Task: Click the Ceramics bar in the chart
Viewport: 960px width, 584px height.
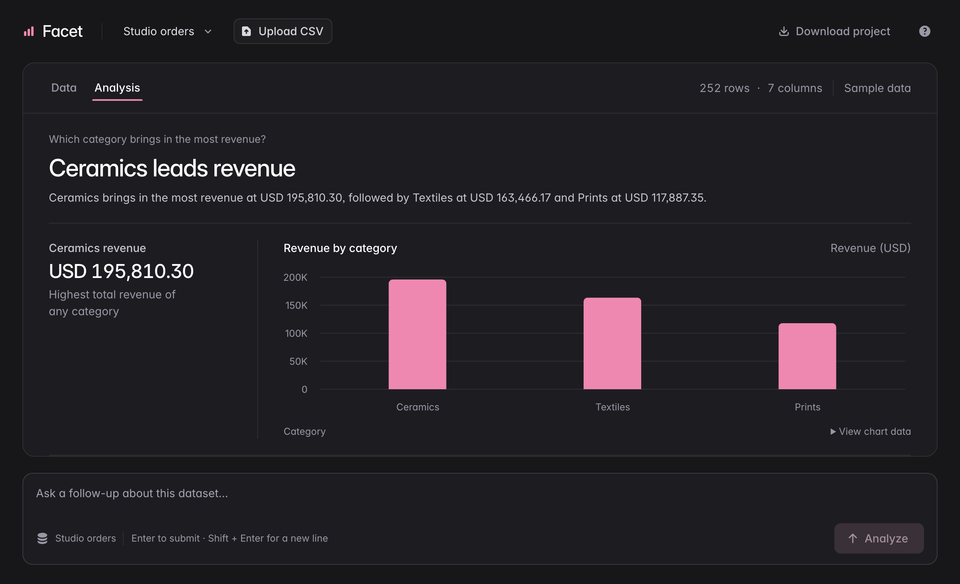Action: point(418,334)
